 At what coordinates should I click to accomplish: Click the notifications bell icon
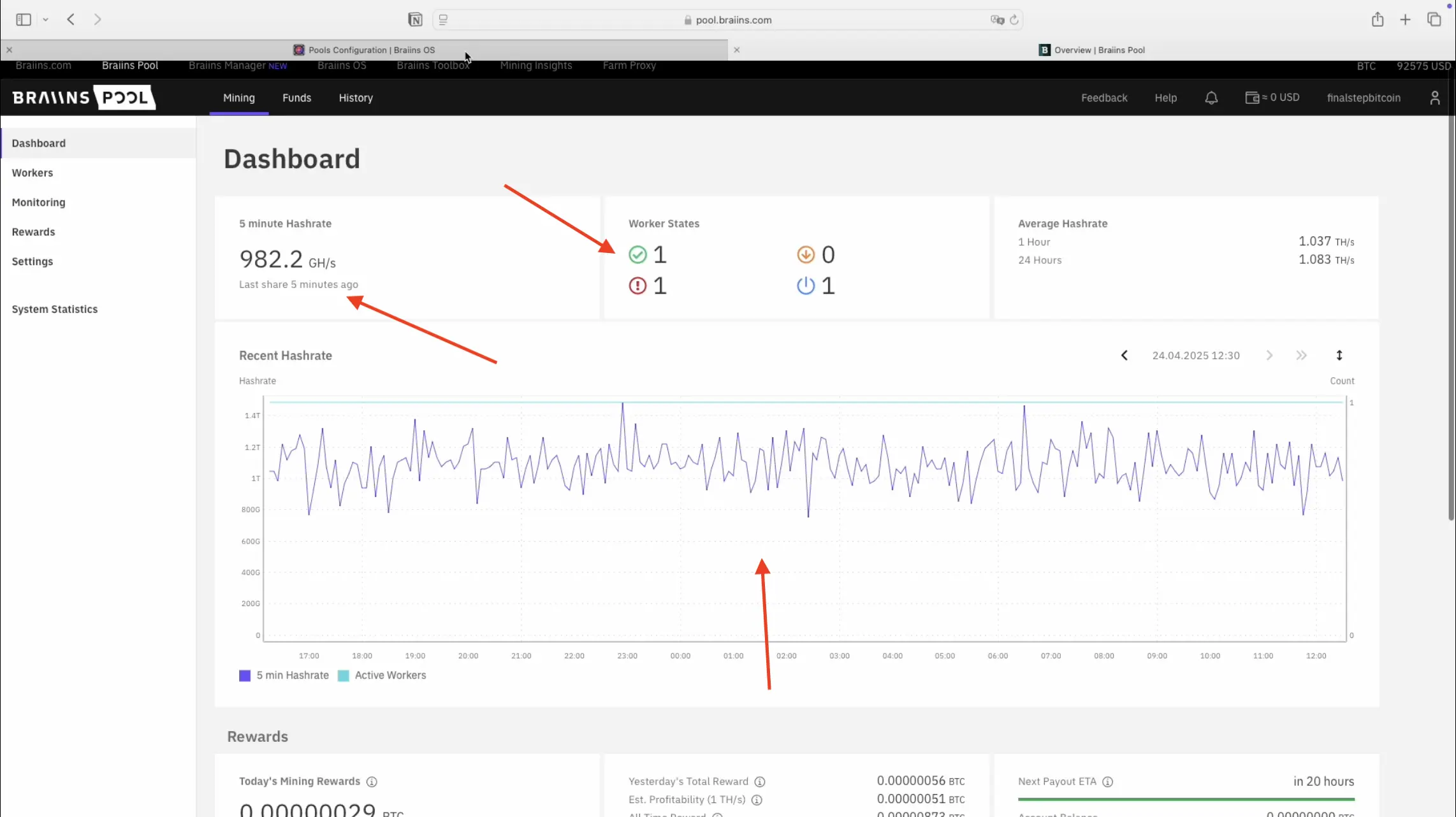[1211, 98]
